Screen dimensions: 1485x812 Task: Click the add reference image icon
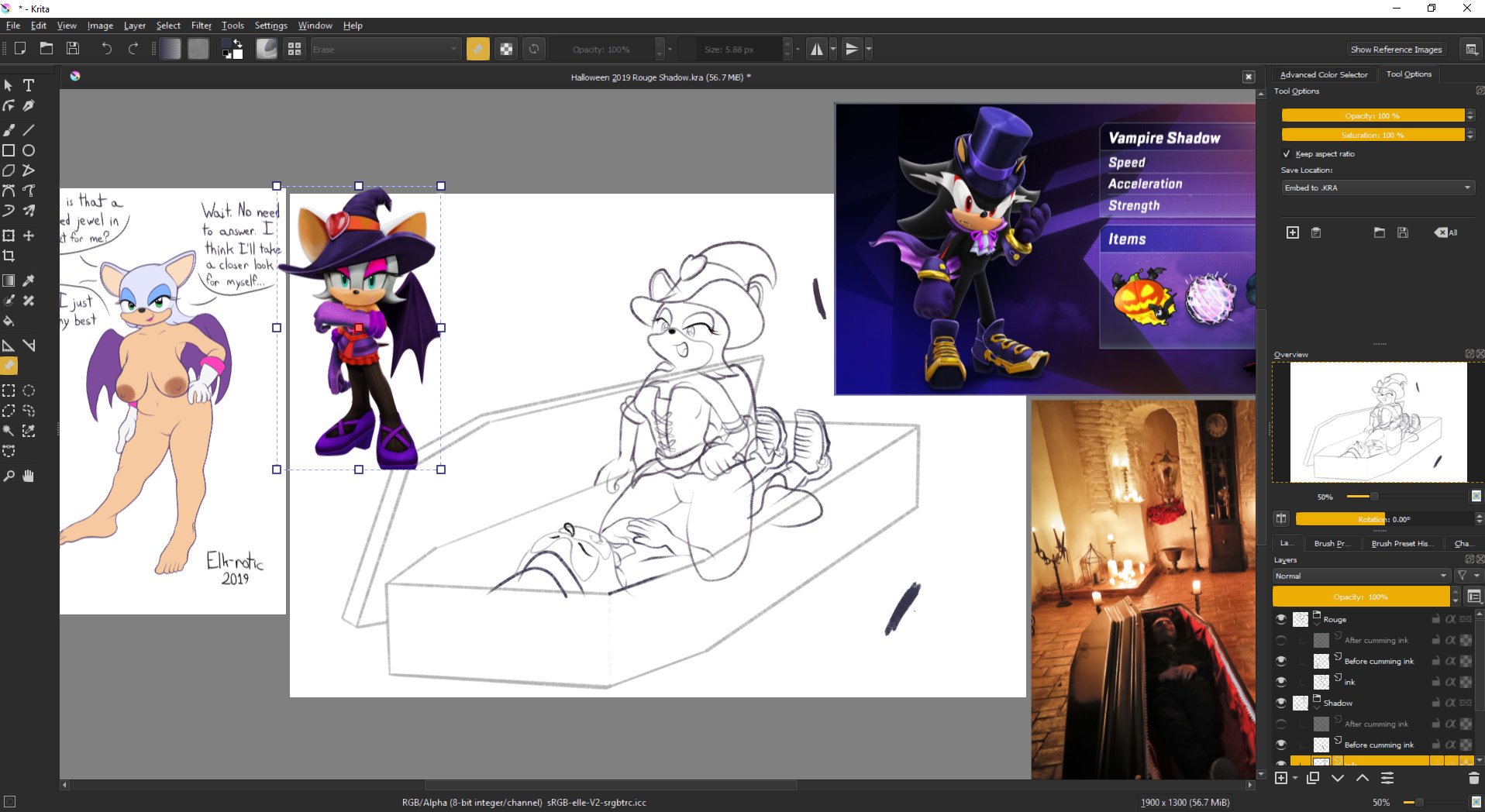(x=1293, y=232)
